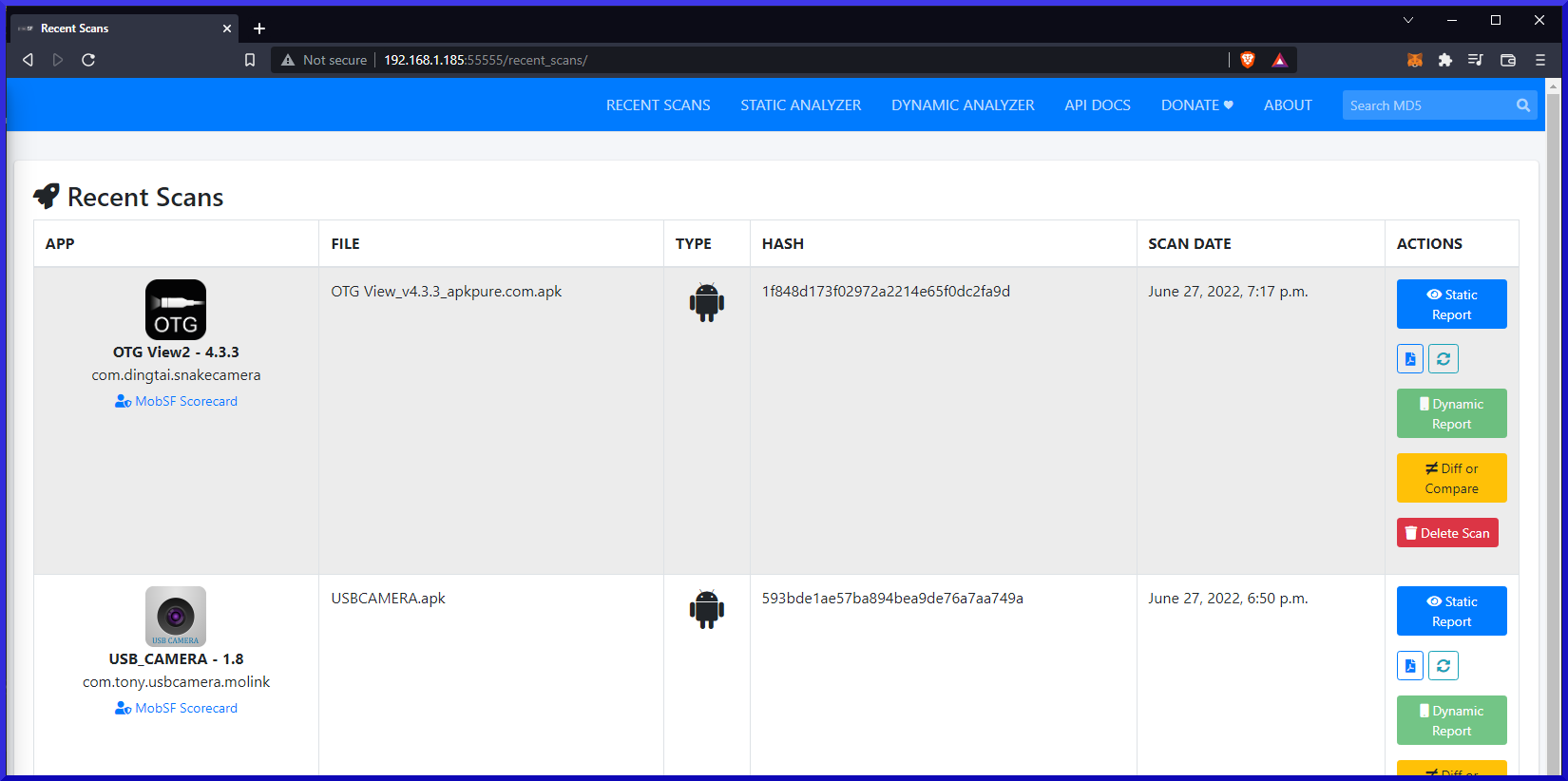Open the Static Analyzer menu item

pyautogui.click(x=800, y=105)
